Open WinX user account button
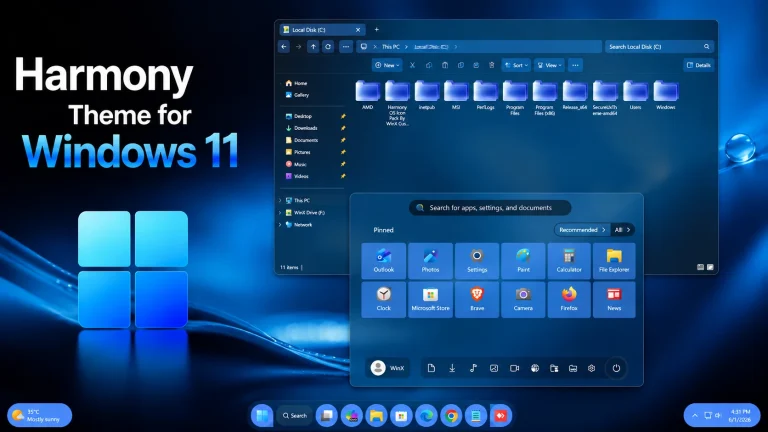The height and width of the screenshot is (432, 768). 387,368
